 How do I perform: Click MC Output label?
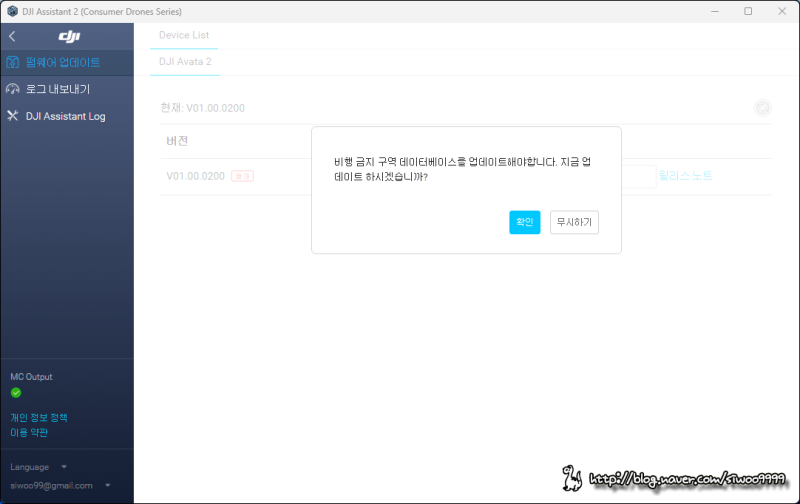click(31, 377)
